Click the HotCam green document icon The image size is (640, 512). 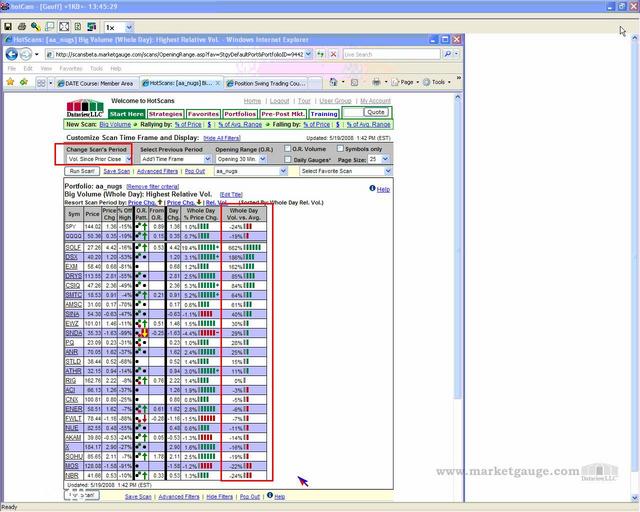click(78, 27)
